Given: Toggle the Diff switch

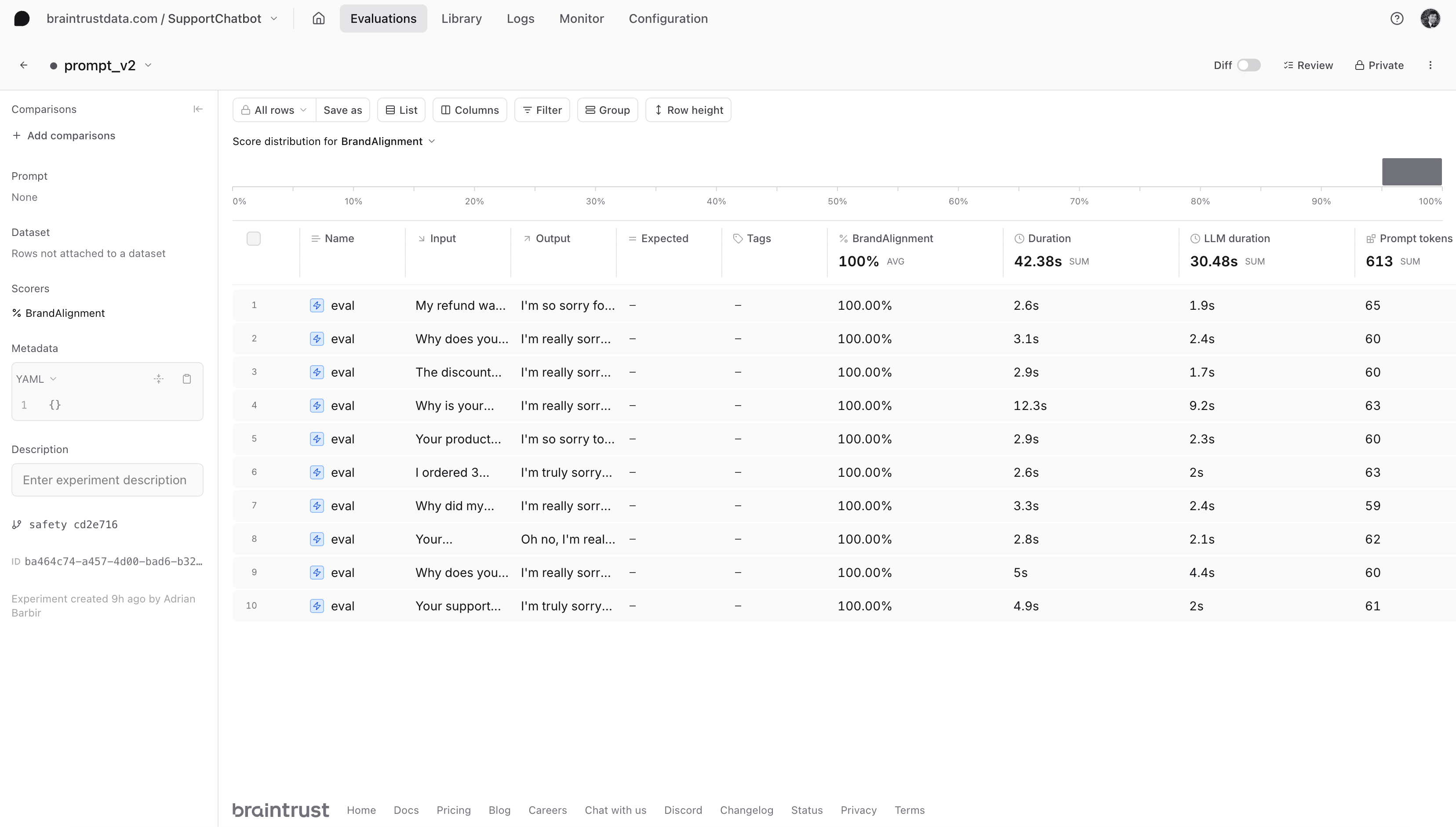Looking at the screenshot, I should pos(1248,65).
